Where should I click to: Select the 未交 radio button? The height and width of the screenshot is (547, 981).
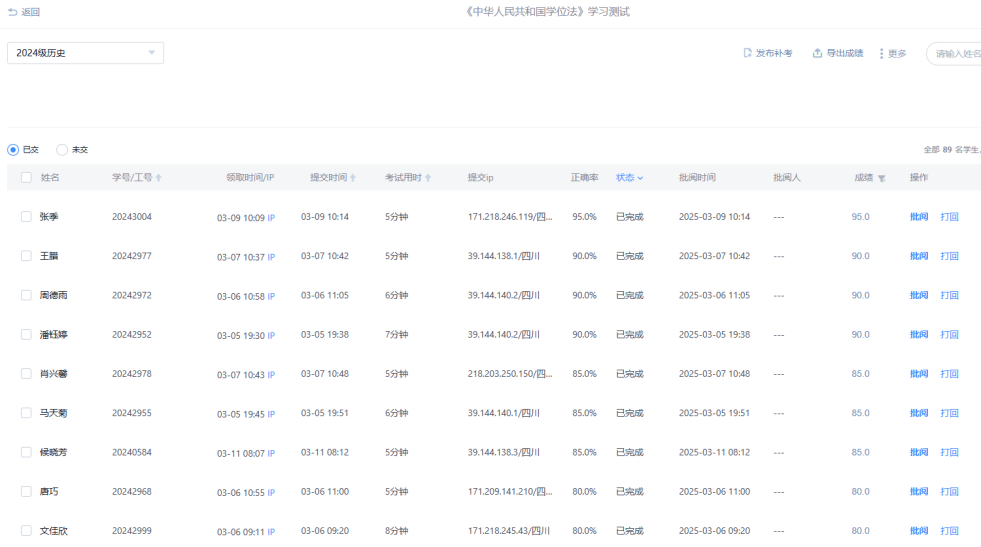[62, 149]
